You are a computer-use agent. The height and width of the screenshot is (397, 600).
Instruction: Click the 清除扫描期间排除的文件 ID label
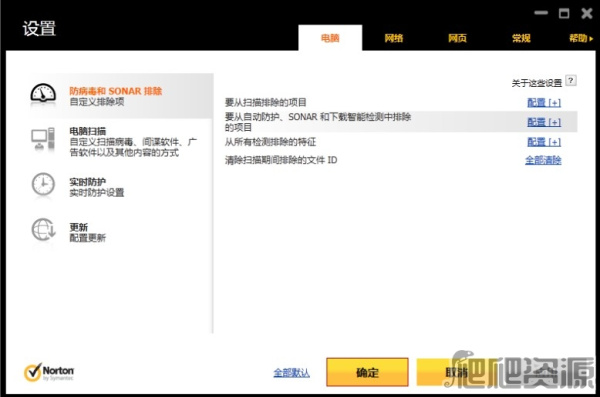point(281,160)
